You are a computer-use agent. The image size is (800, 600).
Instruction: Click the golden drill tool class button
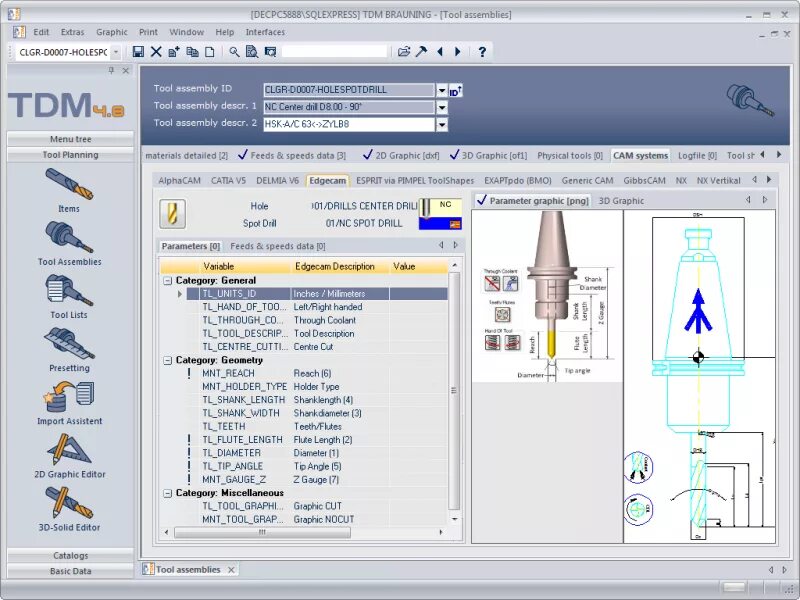(172, 214)
